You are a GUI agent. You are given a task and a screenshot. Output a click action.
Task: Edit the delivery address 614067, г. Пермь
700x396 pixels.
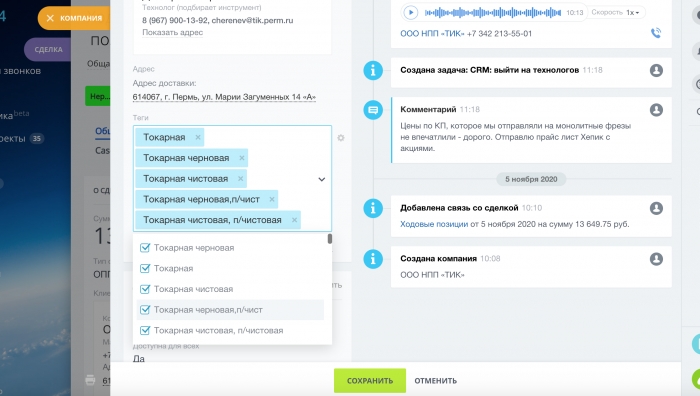pyautogui.click(x=224, y=97)
